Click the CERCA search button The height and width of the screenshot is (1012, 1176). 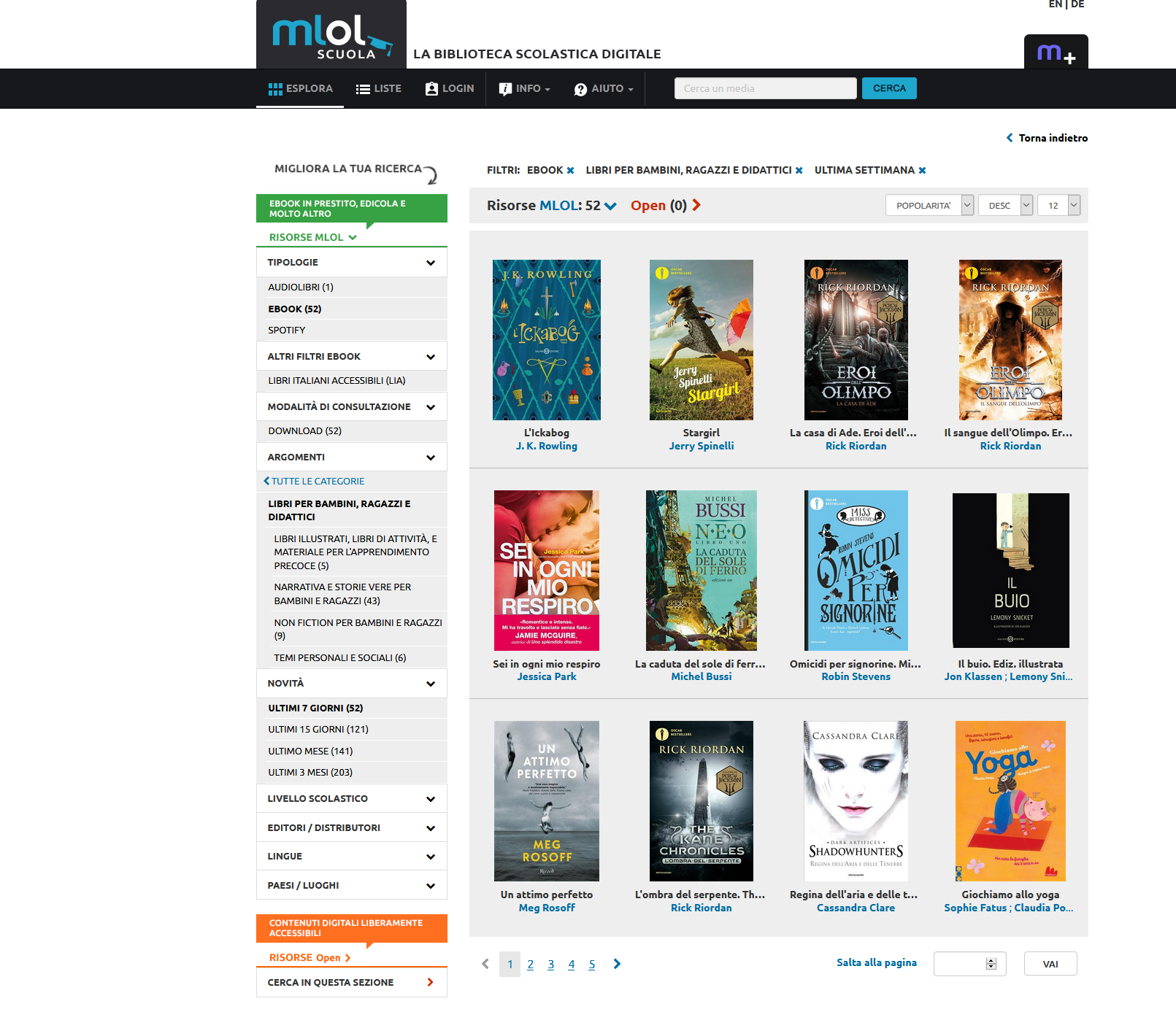889,88
